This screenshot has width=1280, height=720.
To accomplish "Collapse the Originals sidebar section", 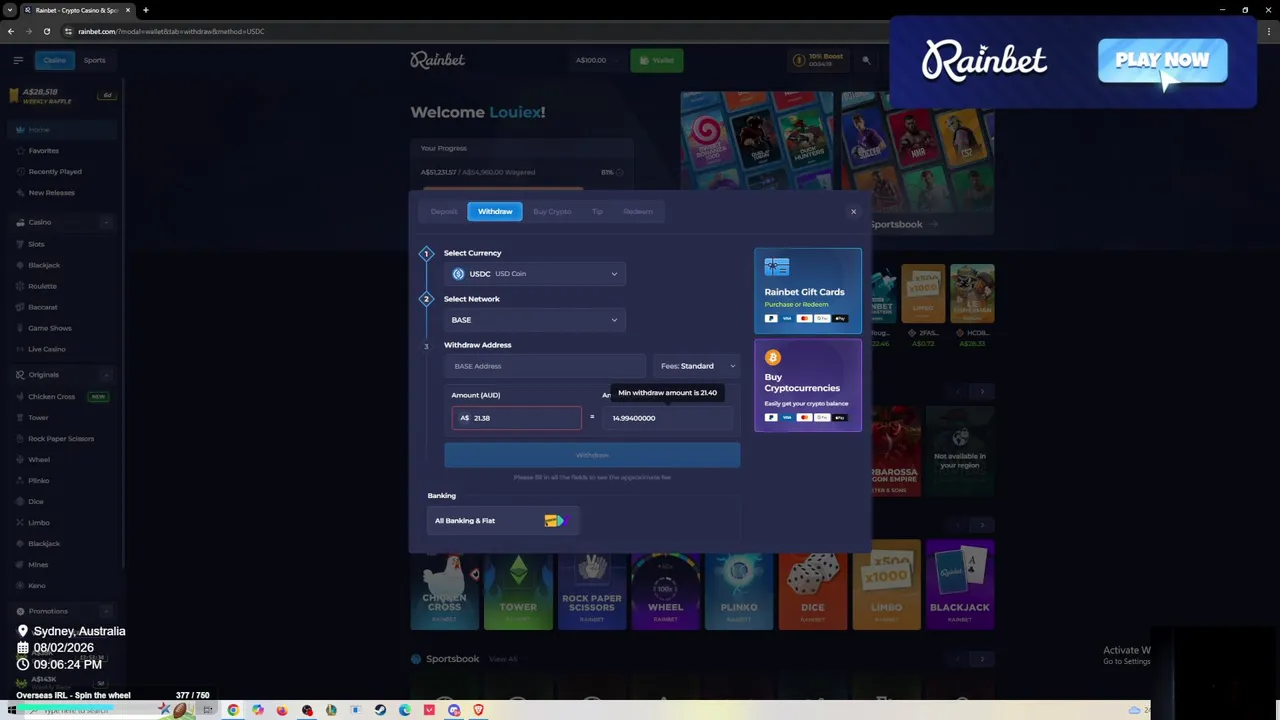I will point(106,375).
